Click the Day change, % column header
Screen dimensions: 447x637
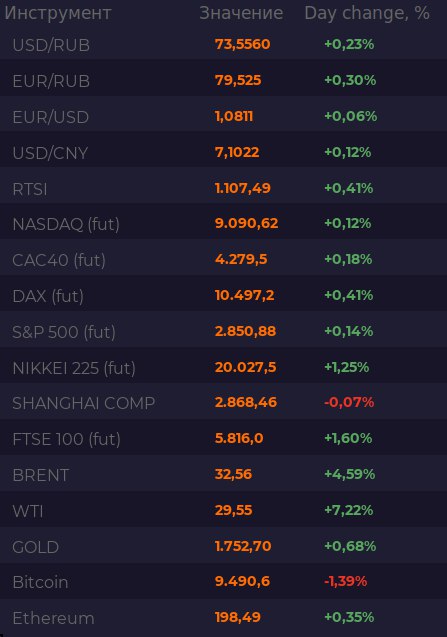(367, 13)
